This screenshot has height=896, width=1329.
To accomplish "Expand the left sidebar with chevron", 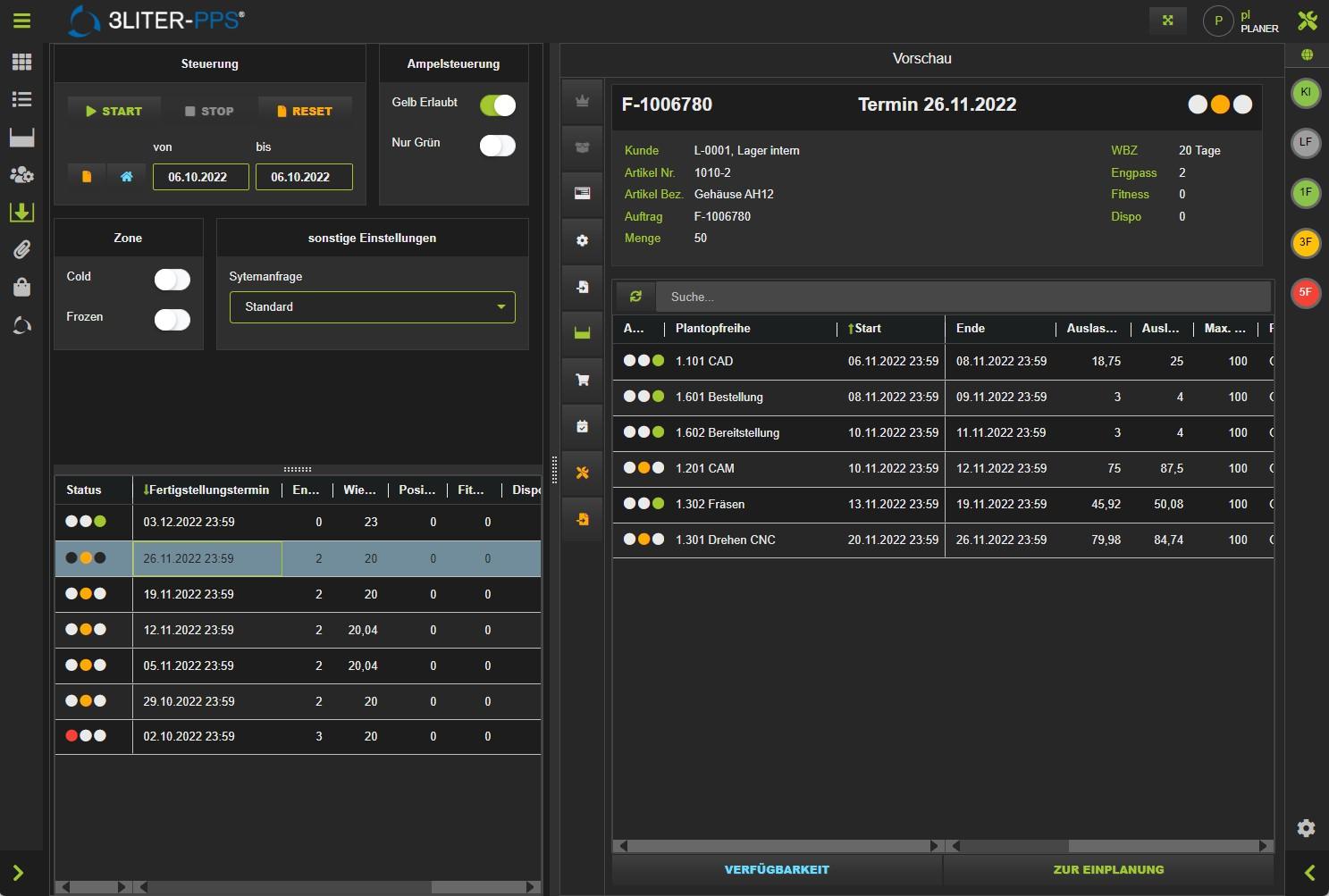I will click(18, 873).
